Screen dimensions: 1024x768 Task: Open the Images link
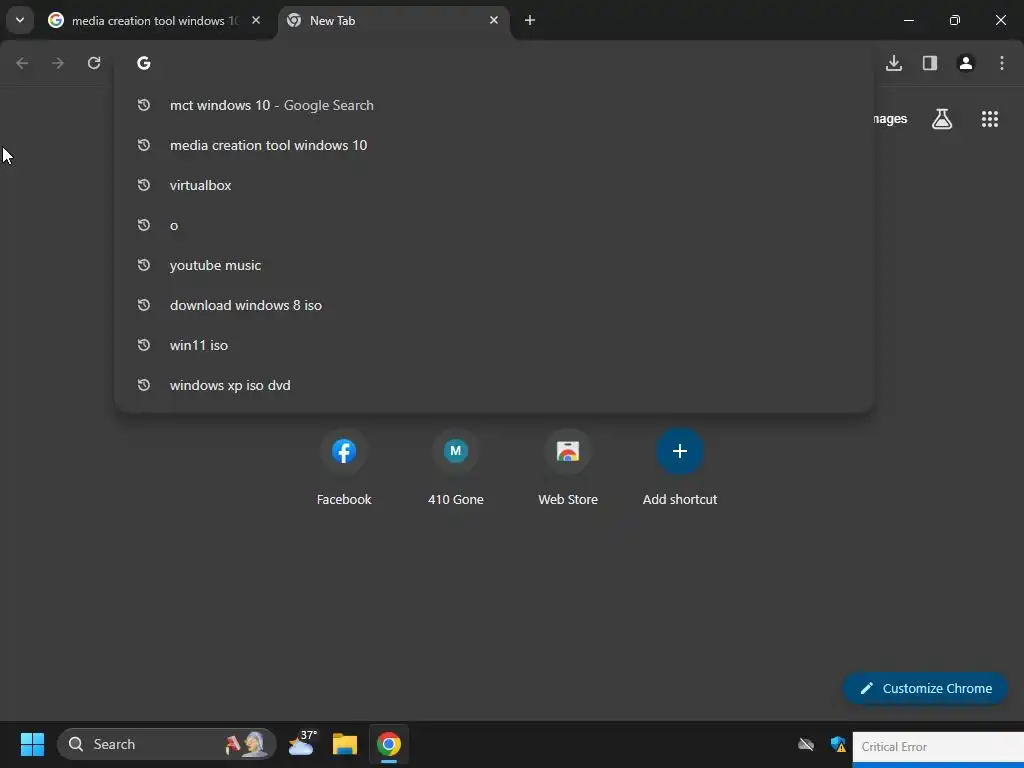[890, 119]
